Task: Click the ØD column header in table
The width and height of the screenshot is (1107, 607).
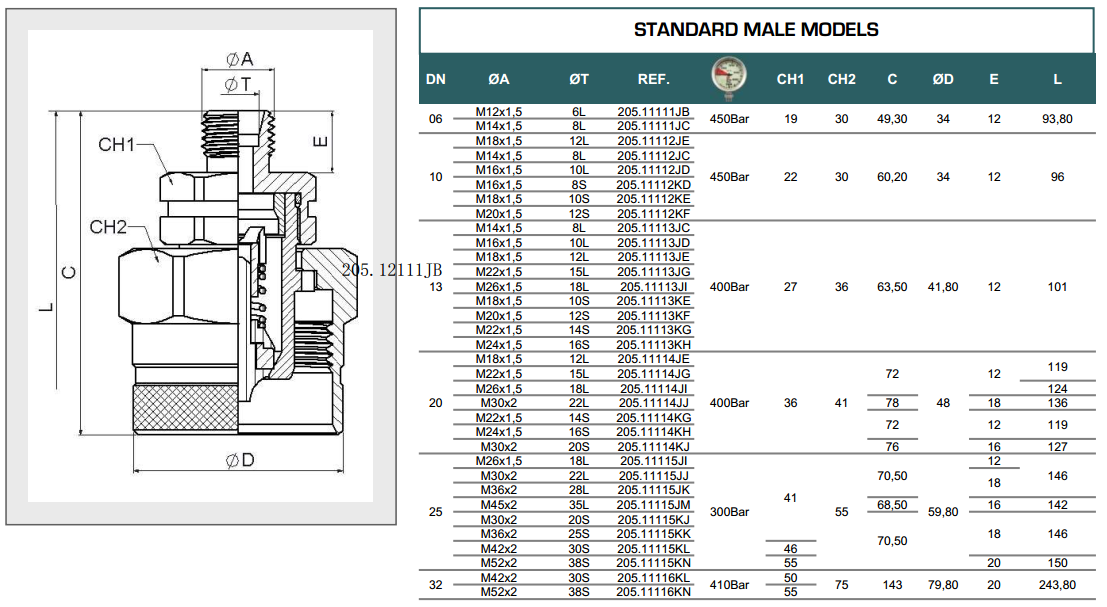Action: pos(942,80)
